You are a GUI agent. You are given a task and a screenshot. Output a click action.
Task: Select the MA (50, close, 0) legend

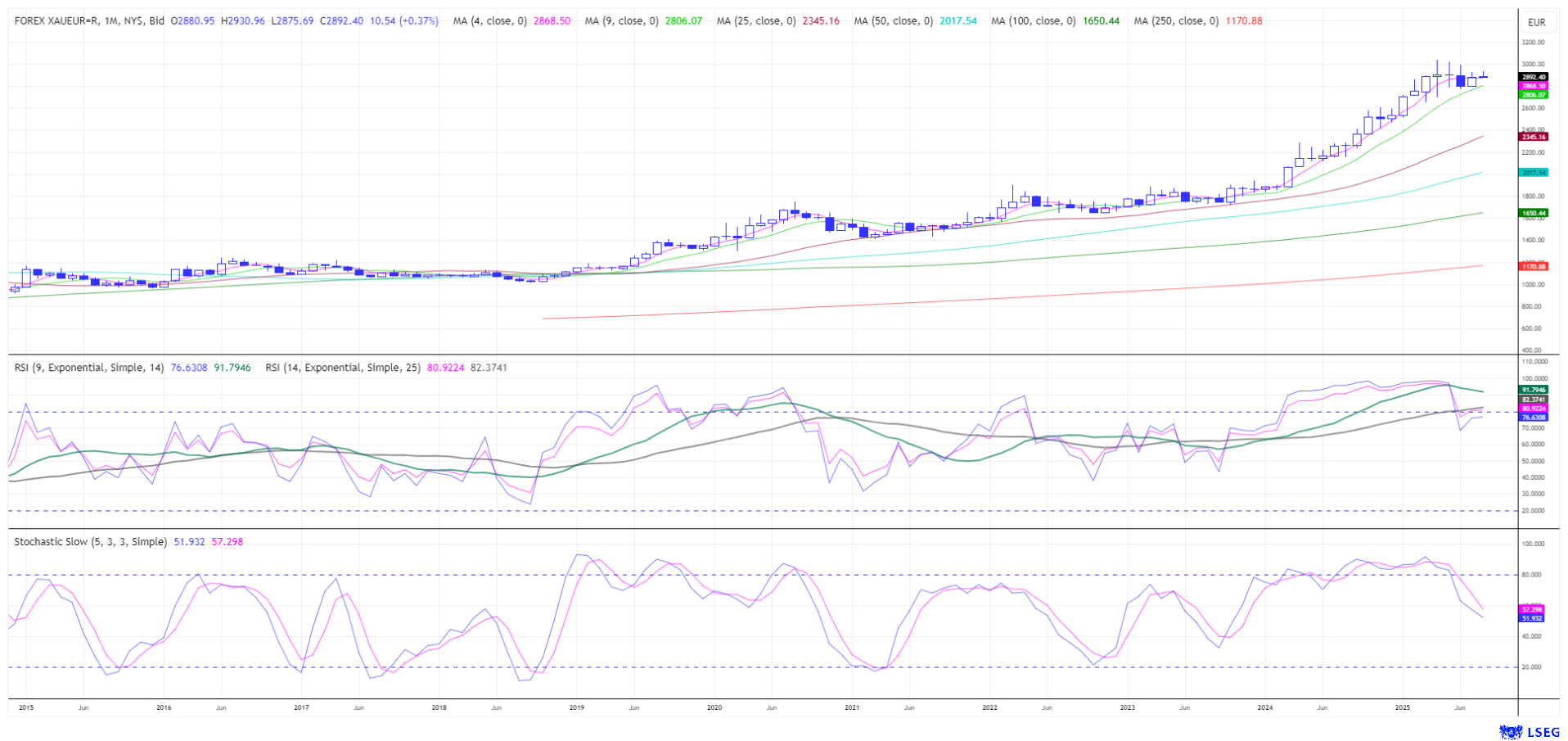(893, 21)
